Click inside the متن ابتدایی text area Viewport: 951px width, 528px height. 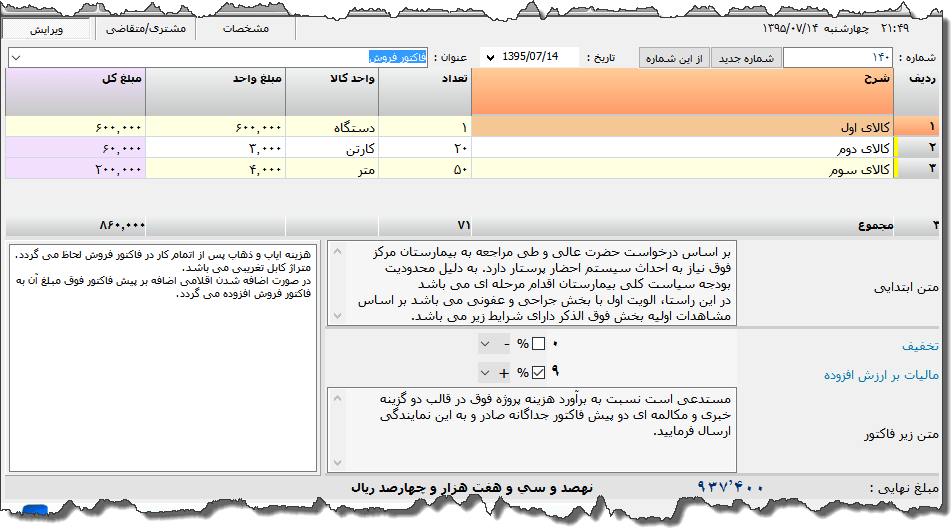coord(532,284)
